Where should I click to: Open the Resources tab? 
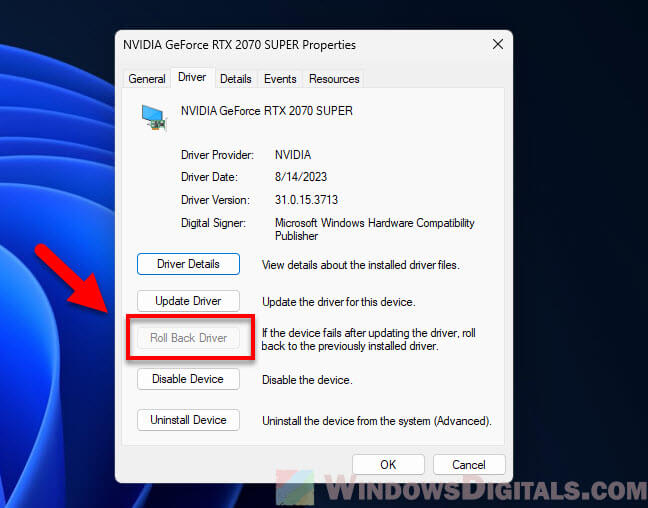click(x=334, y=79)
